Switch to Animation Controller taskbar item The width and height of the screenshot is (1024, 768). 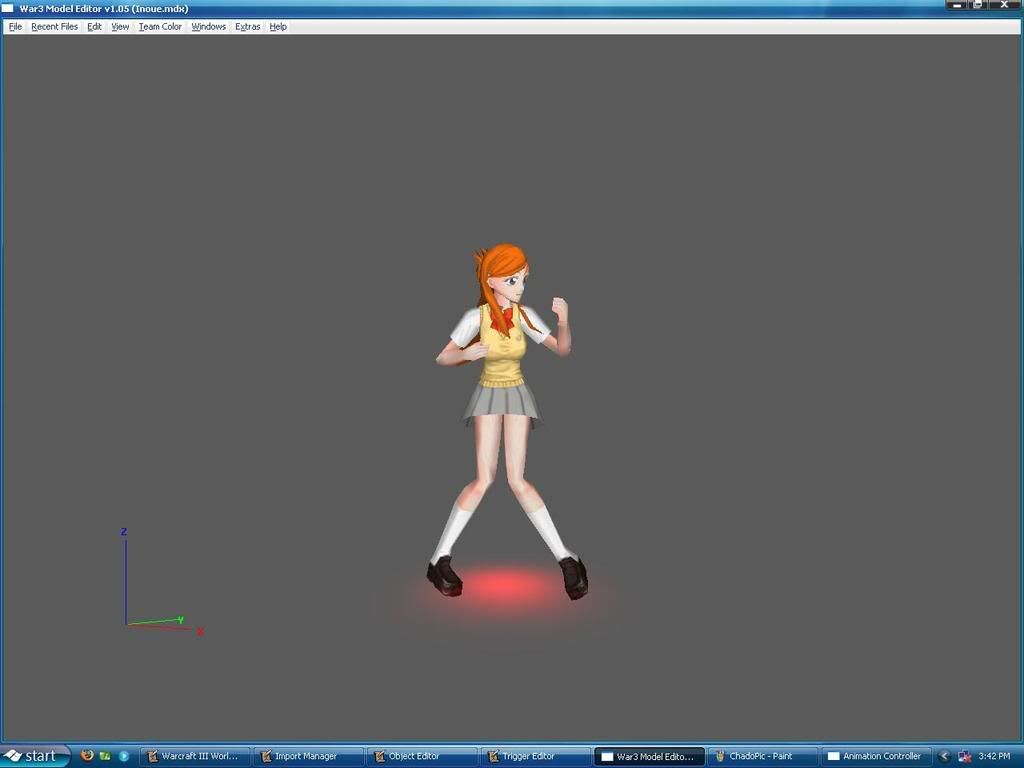pos(875,756)
